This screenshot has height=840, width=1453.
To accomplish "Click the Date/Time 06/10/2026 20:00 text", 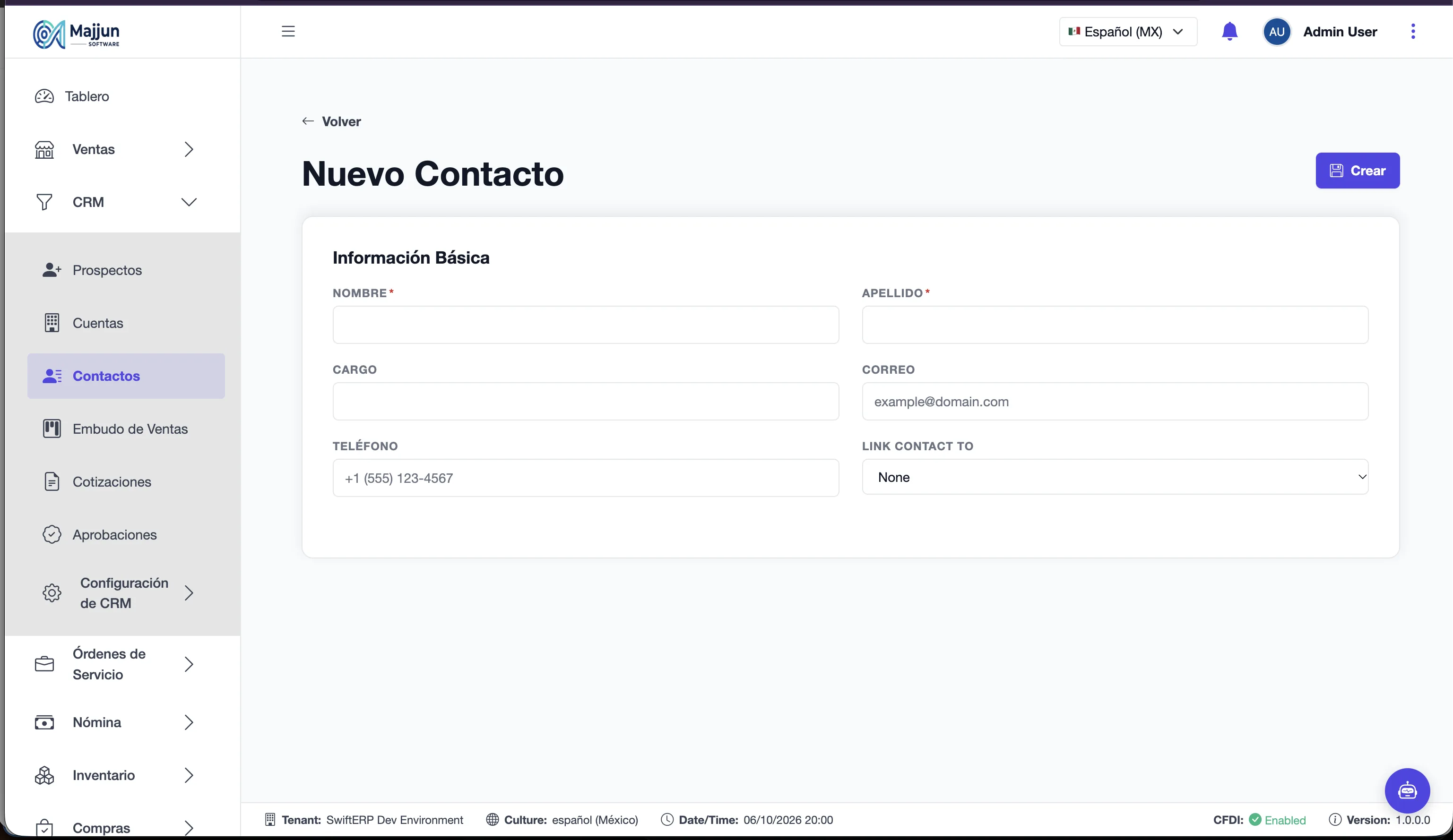I will [755, 820].
